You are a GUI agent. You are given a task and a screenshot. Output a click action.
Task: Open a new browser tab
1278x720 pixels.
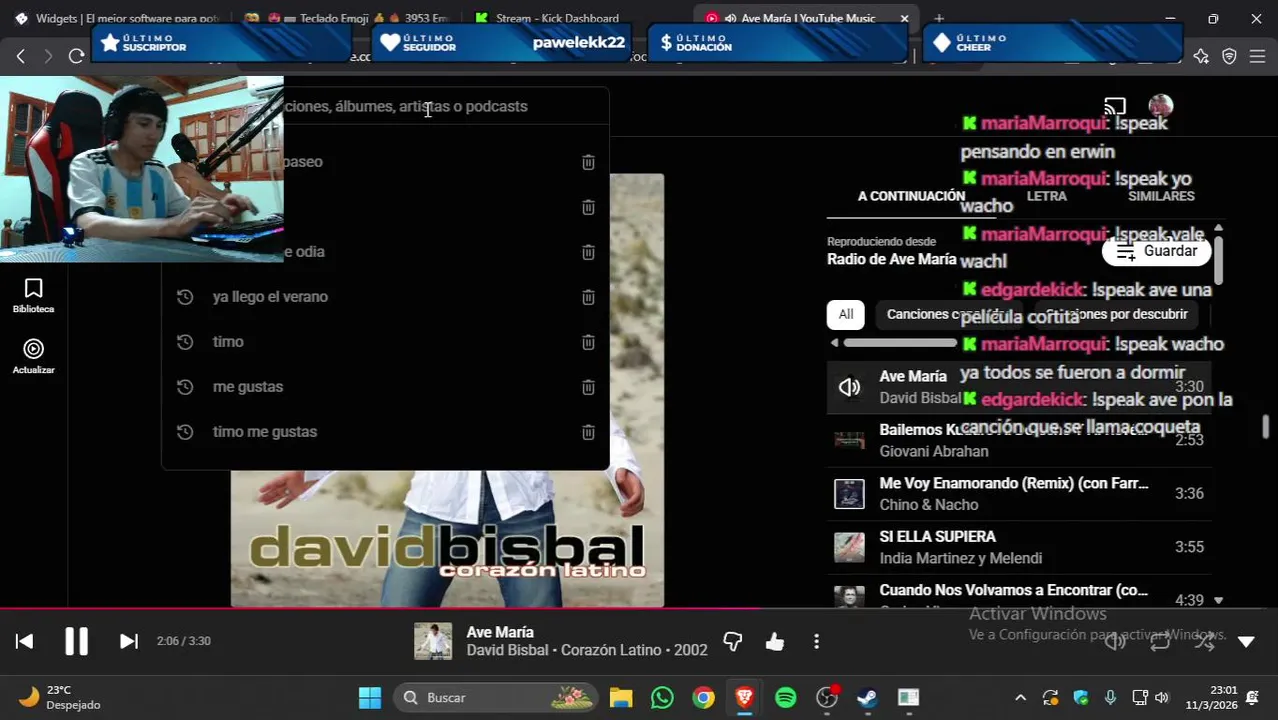coord(939,18)
